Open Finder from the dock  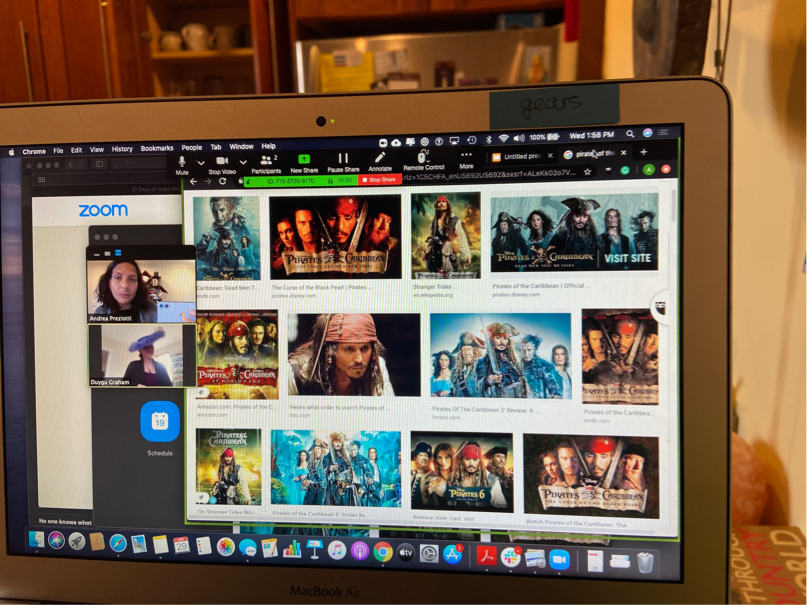tap(36, 540)
